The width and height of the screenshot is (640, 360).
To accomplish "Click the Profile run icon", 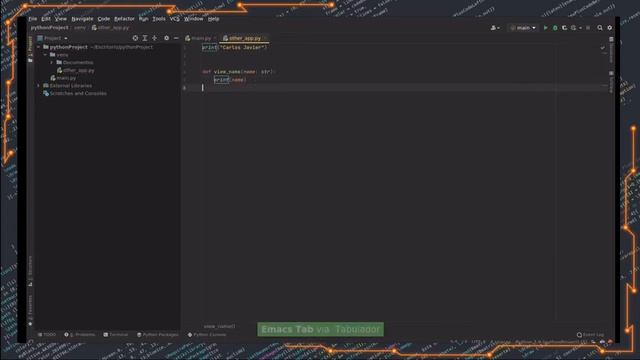I will tap(573, 28).
